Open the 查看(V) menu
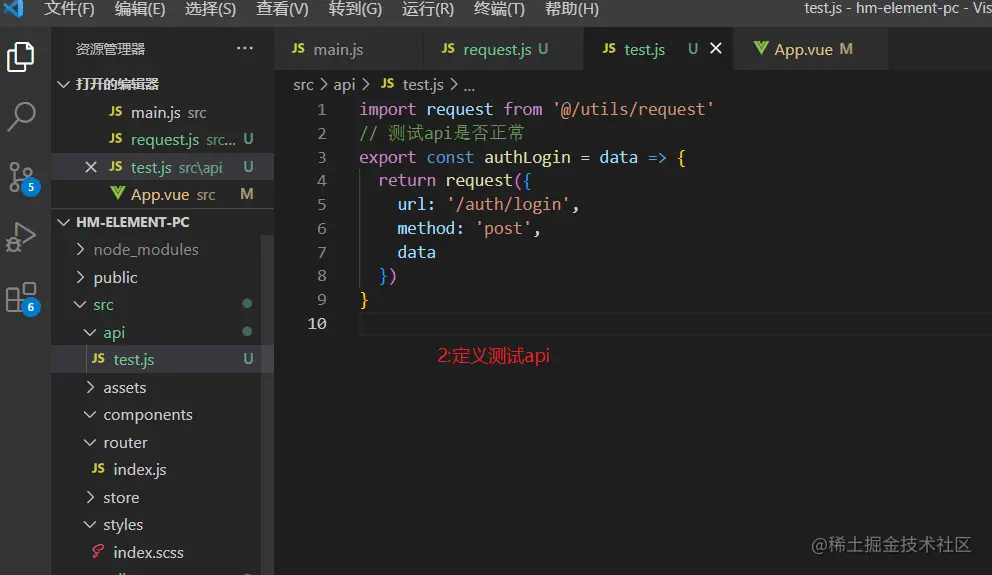The image size is (992, 575). [x=282, y=9]
